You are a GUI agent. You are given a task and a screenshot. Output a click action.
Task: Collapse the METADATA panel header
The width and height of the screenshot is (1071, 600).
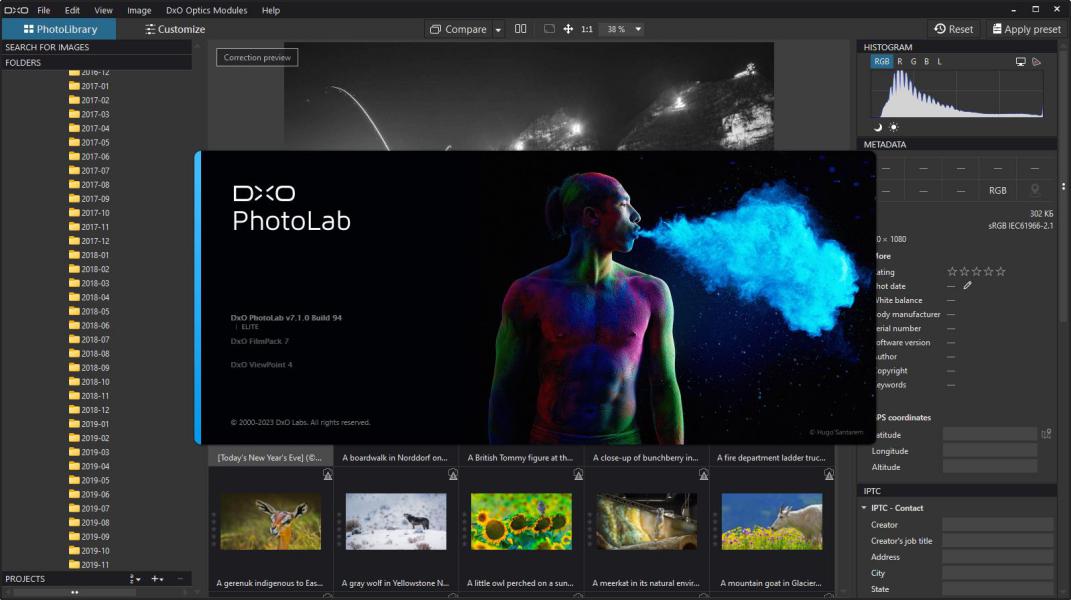(957, 144)
